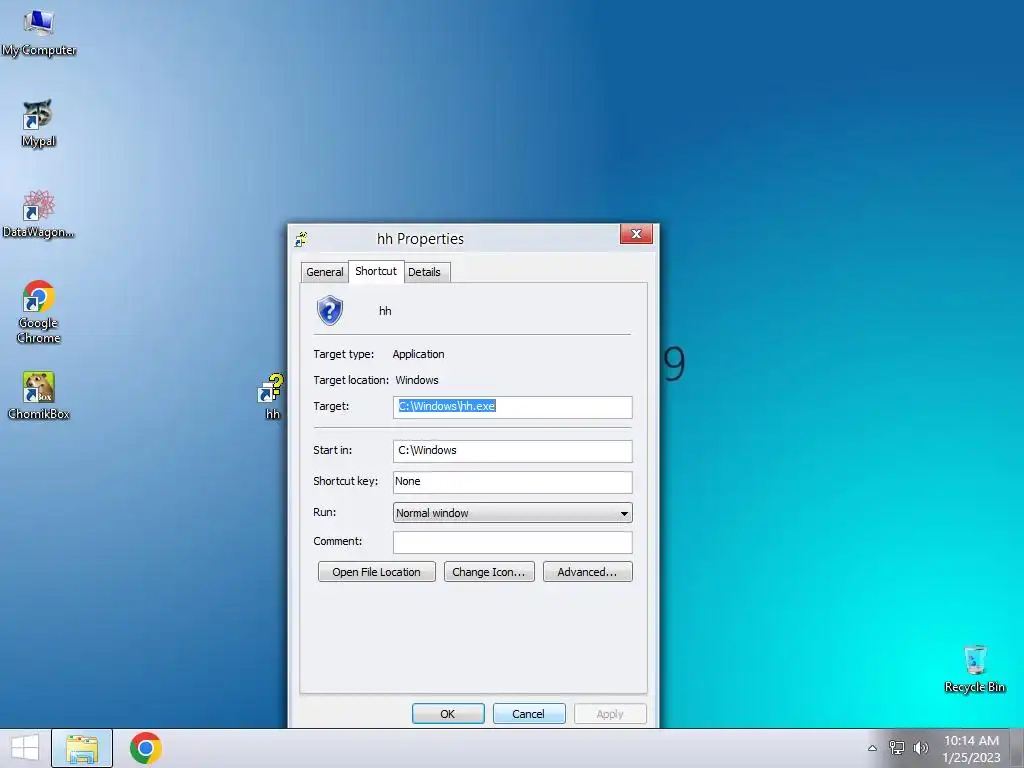Click into the Start in field
1024x768 pixels.
pyautogui.click(x=513, y=451)
